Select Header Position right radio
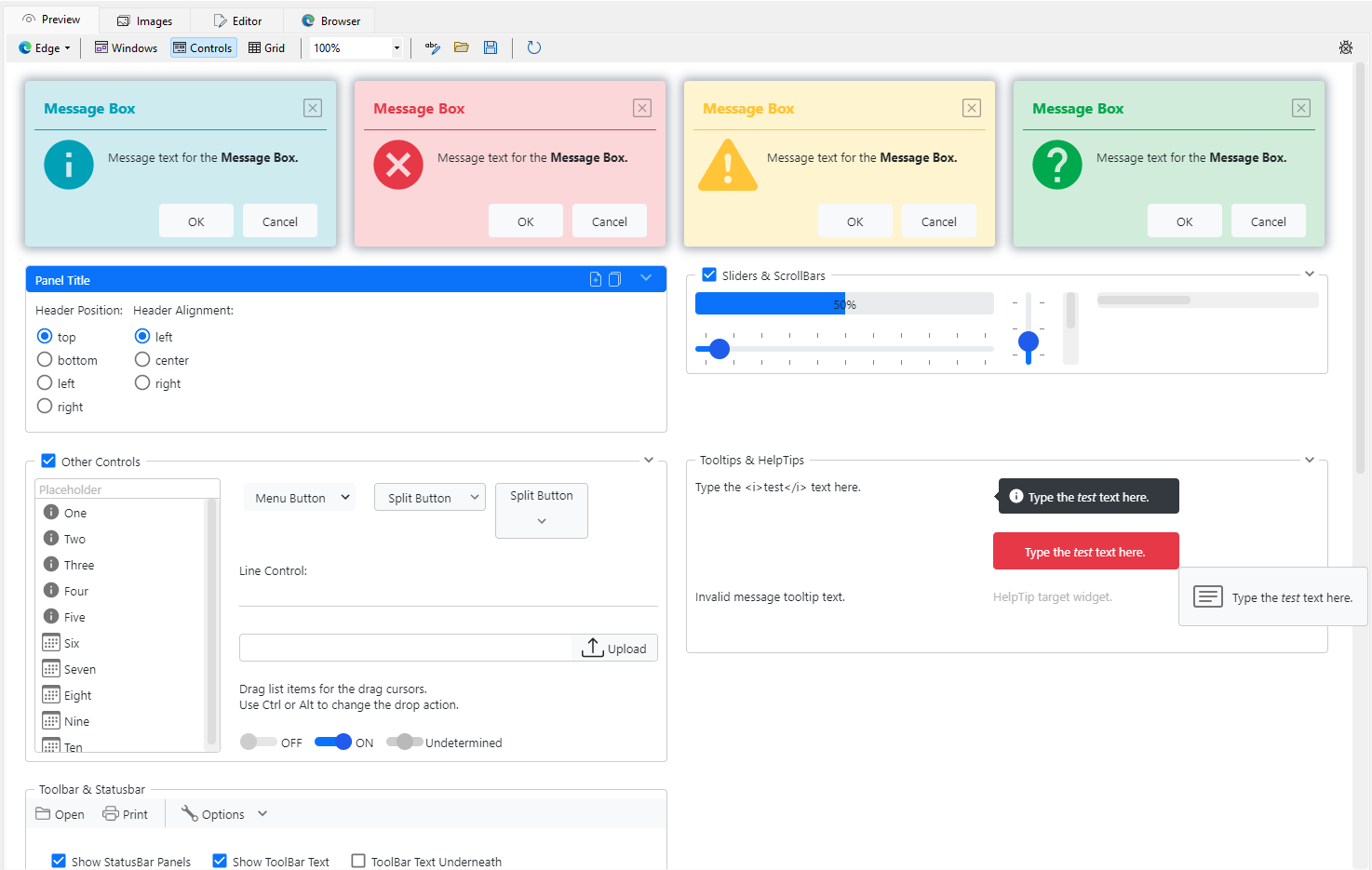1372x870 pixels. point(45,406)
